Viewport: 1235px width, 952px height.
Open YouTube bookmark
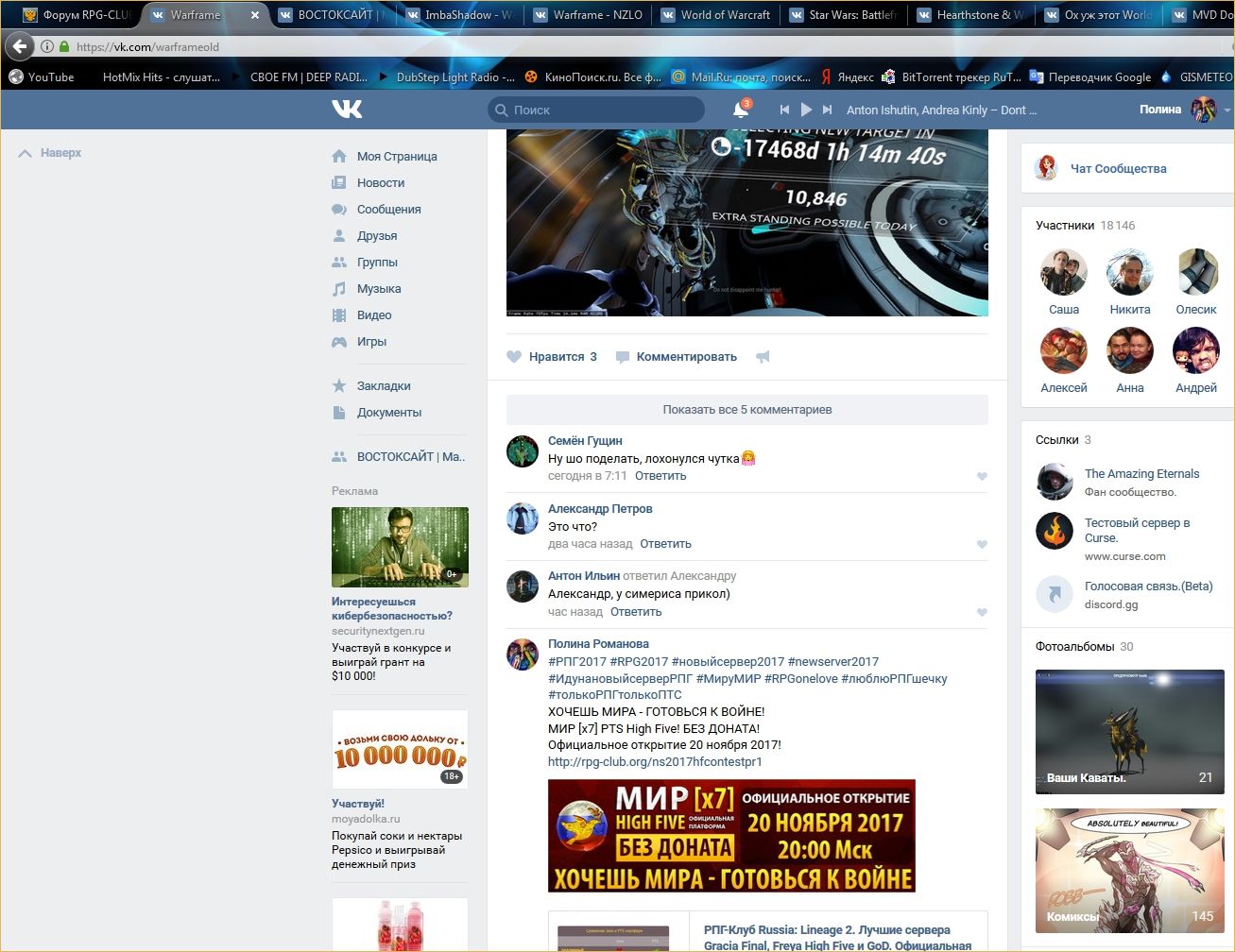point(41,77)
